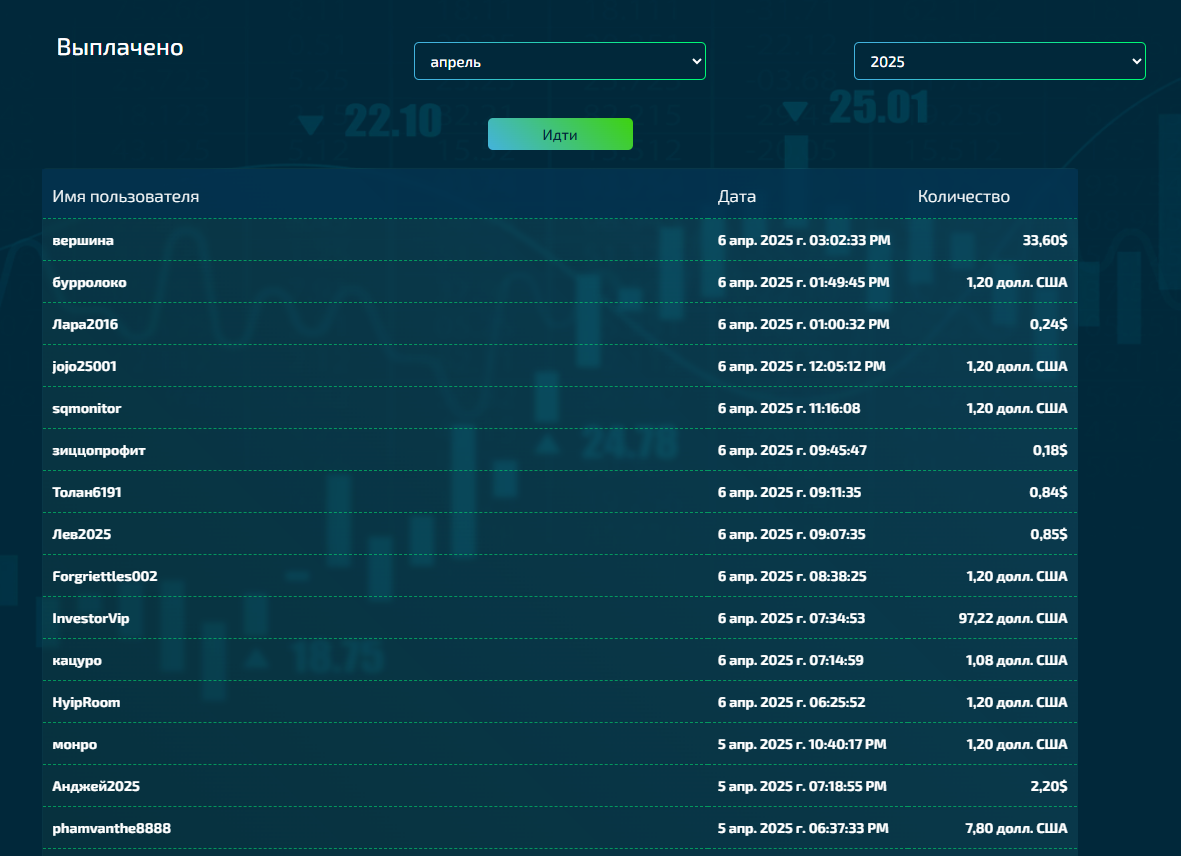Screen dimensions: 1181x856
Task: Select username Forgriettles002
Action: 105,577
